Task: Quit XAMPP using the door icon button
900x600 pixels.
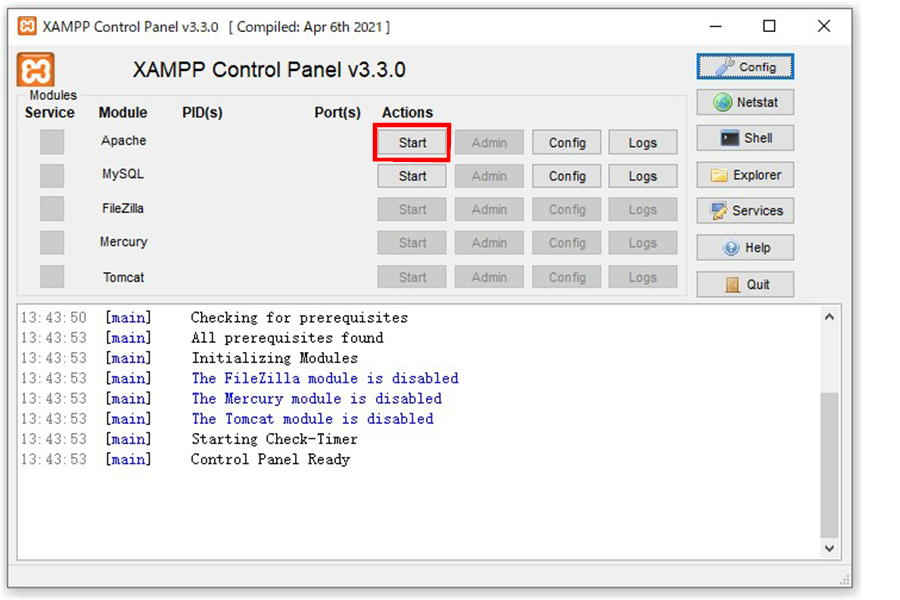Action: pos(745,284)
